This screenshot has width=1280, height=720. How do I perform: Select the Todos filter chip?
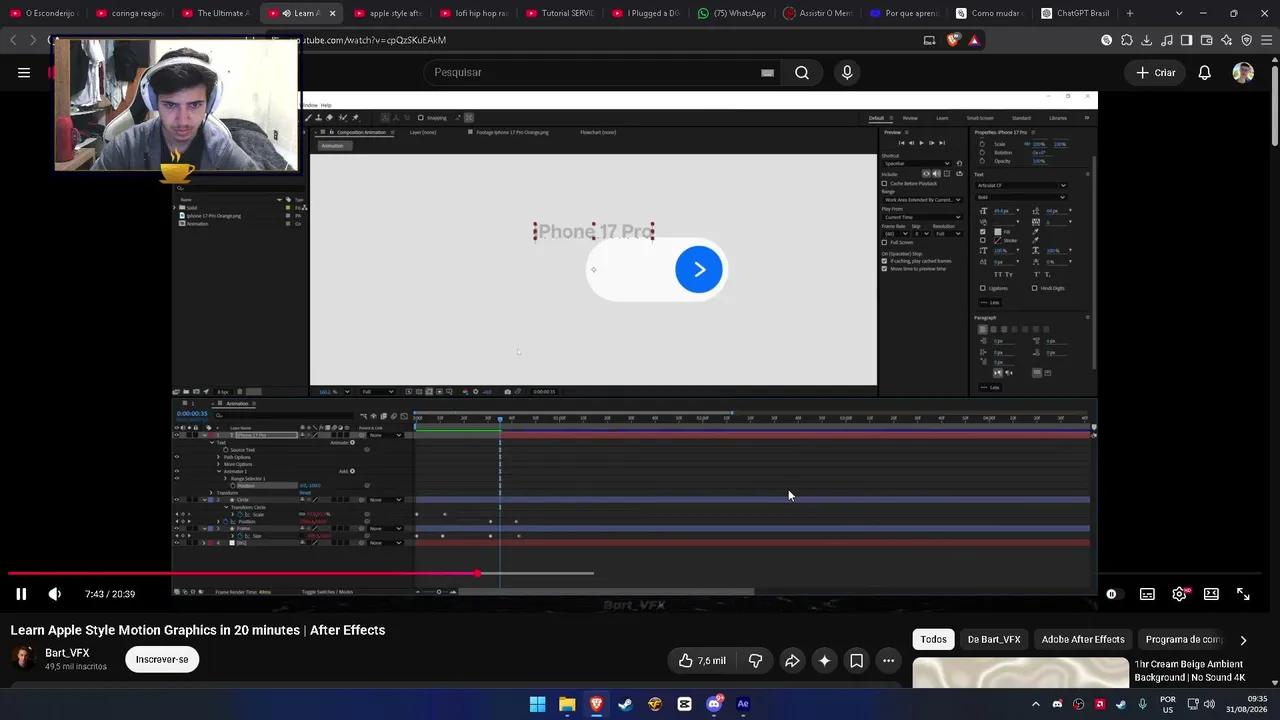tap(933, 640)
